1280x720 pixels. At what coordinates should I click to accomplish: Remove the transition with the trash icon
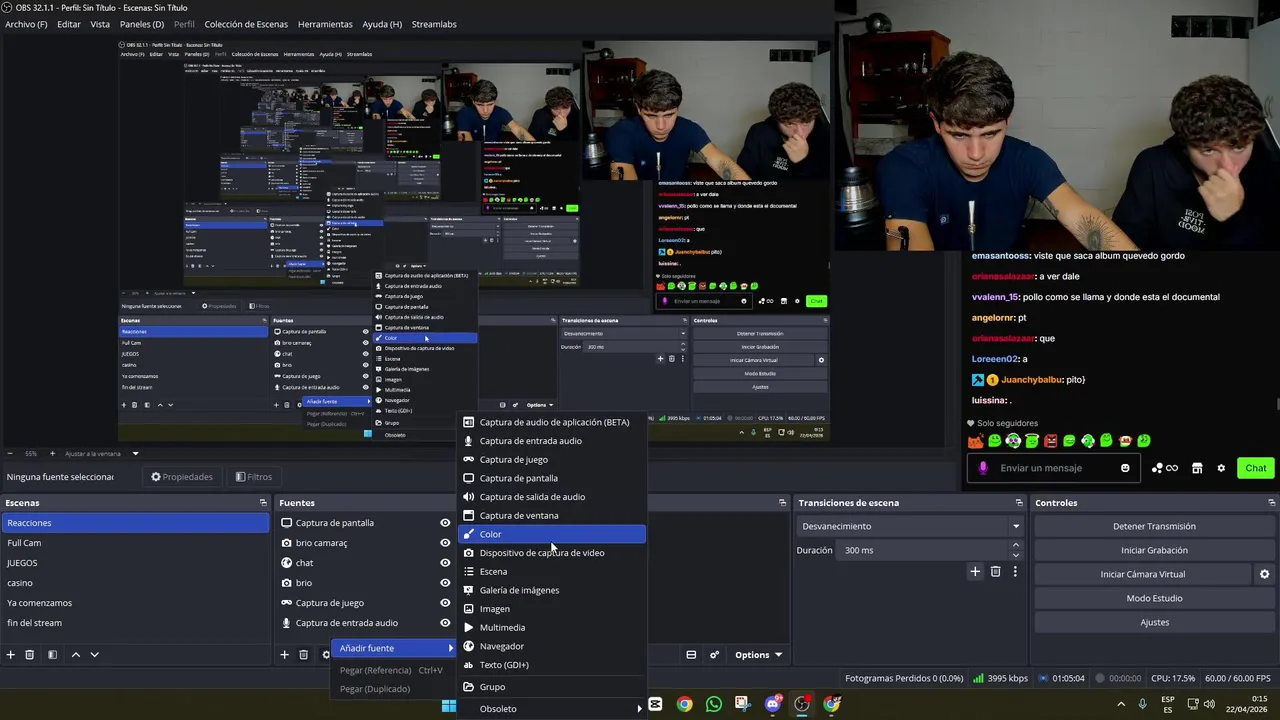coord(995,572)
